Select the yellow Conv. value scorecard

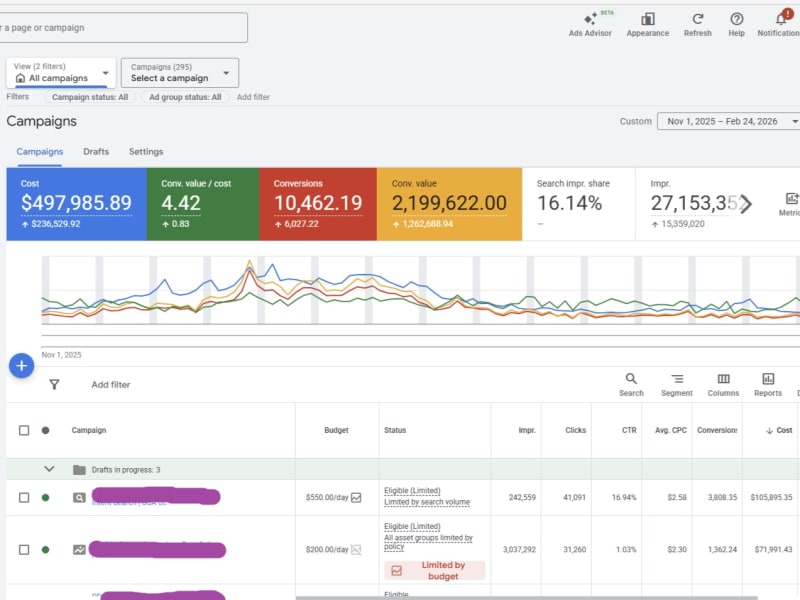(449, 204)
